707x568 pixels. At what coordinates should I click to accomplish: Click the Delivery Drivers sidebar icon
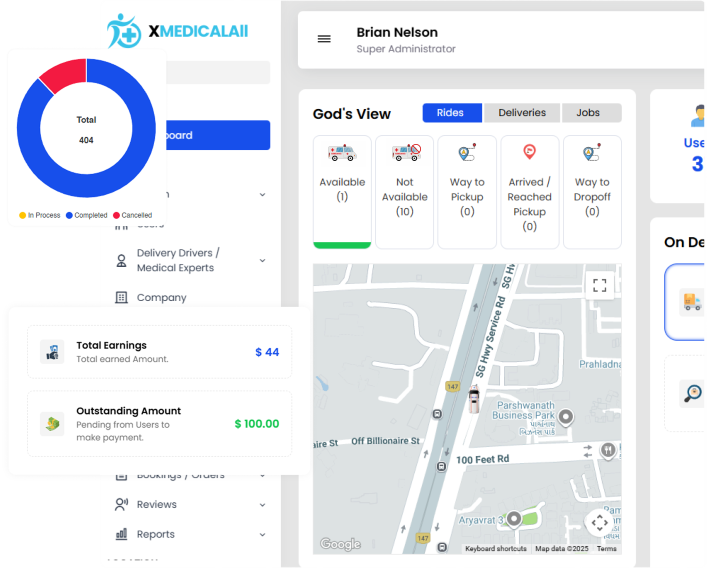click(121, 261)
